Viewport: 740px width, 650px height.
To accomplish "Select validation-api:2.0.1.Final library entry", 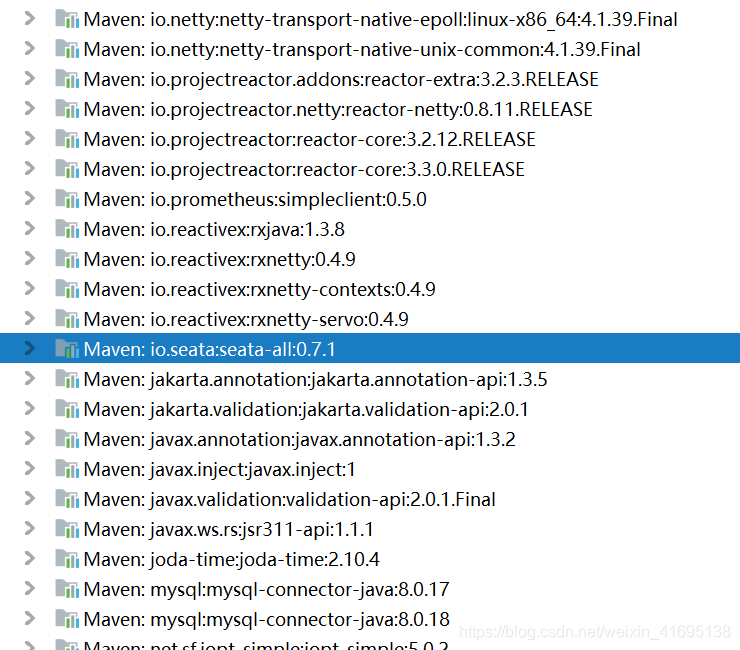I will point(290,499).
